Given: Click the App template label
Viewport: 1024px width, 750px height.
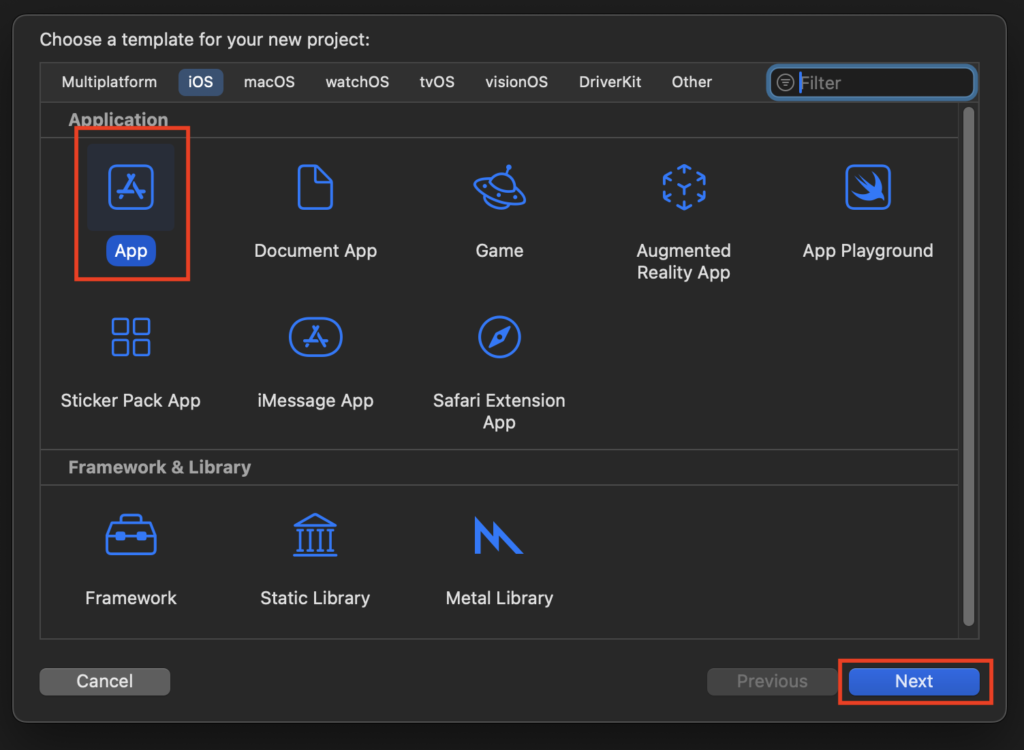Looking at the screenshot, I should [x=131, y=251].
